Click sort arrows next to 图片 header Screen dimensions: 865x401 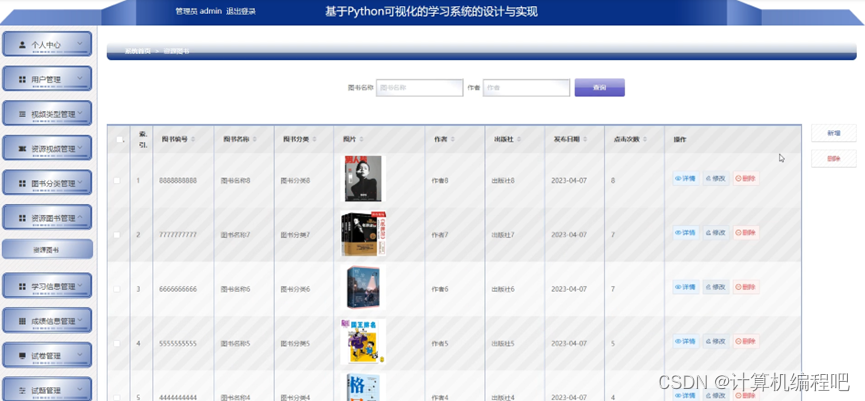point(361,140)
